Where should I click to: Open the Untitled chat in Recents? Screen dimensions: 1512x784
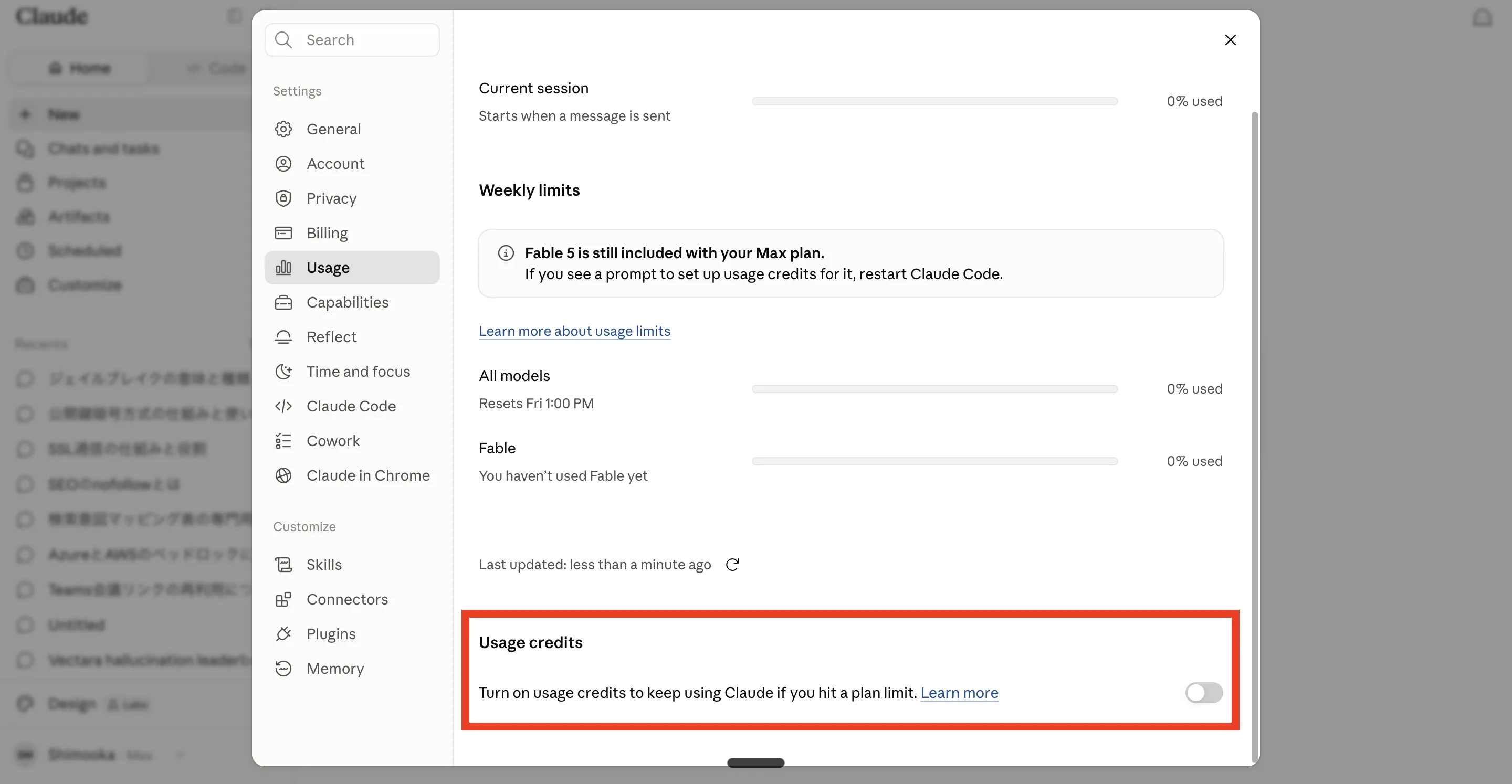pyautogui.click(x=76, y=625)
